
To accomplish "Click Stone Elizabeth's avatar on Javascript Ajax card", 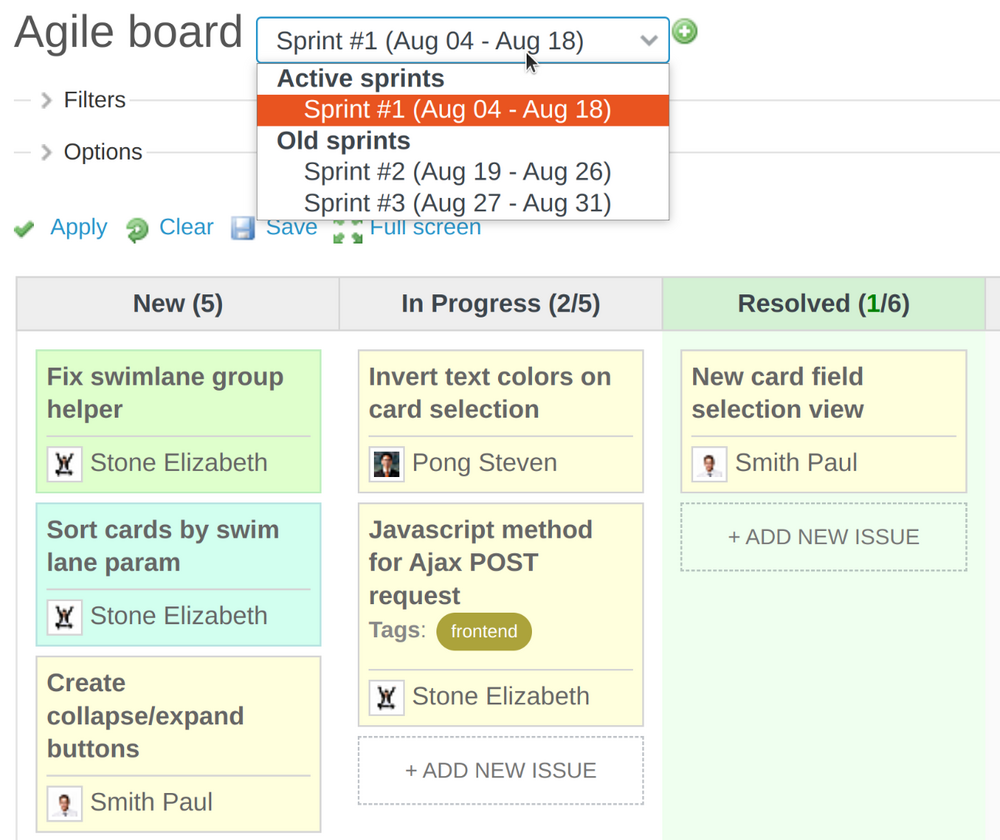I will pos(386,697).
